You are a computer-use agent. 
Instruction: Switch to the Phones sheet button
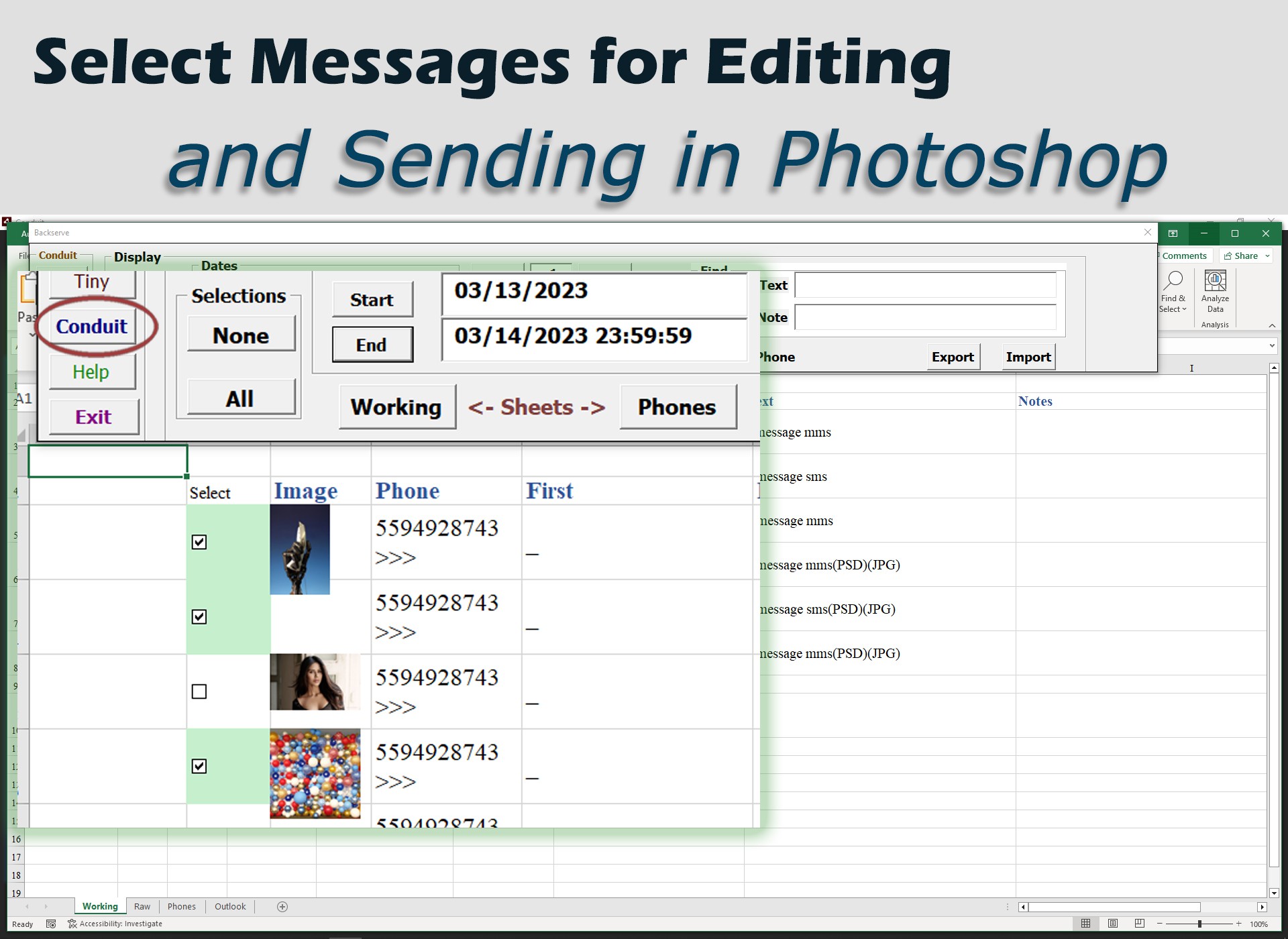pyautogui.click(x=678, y=407)
